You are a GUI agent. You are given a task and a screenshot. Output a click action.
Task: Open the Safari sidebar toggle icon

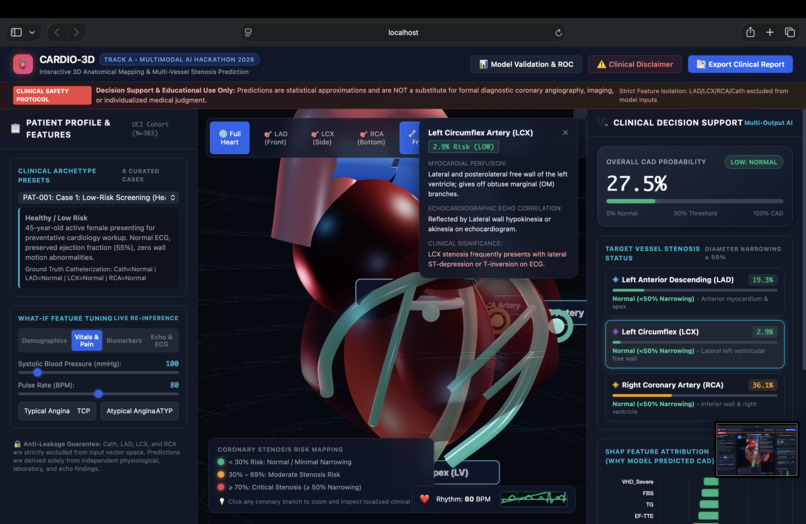click(16, 32)
